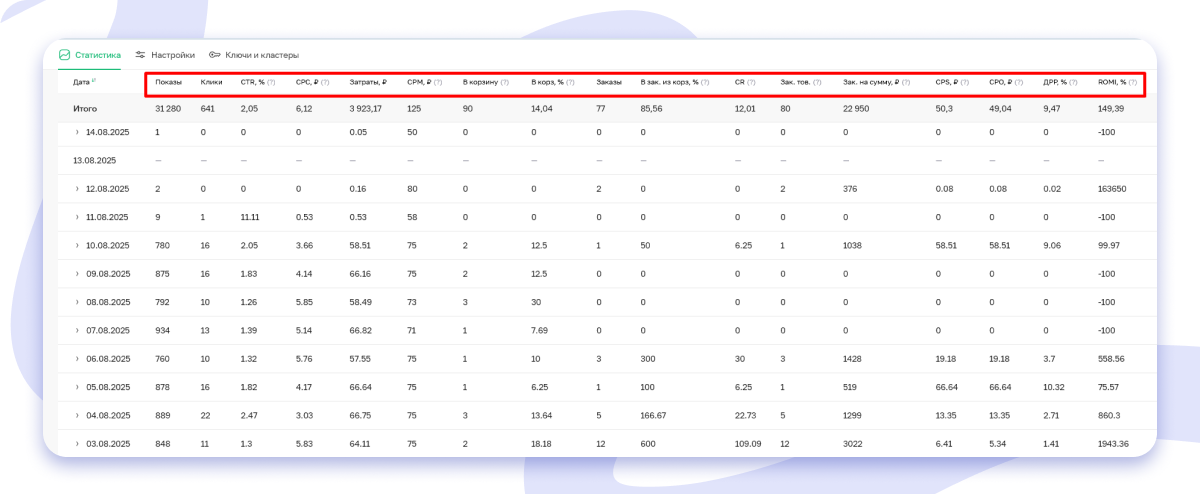Screen dimensions: 1200x494
Task: Click the question icon beside ROMI, %
Action: pyautogui.click(x=1133, y=82)
